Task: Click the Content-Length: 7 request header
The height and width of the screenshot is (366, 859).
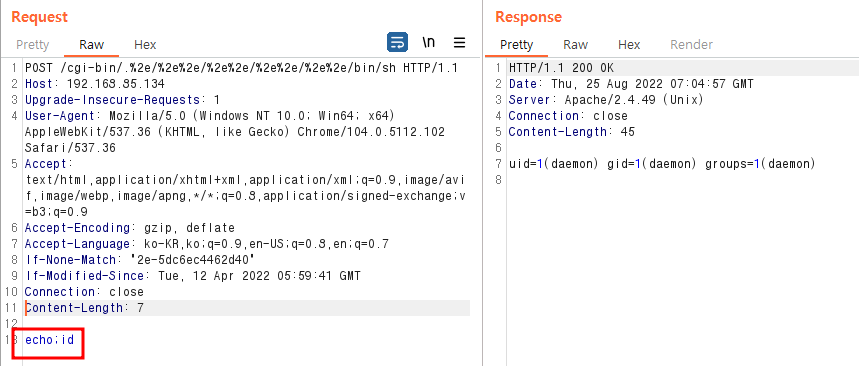Action: 84,307
